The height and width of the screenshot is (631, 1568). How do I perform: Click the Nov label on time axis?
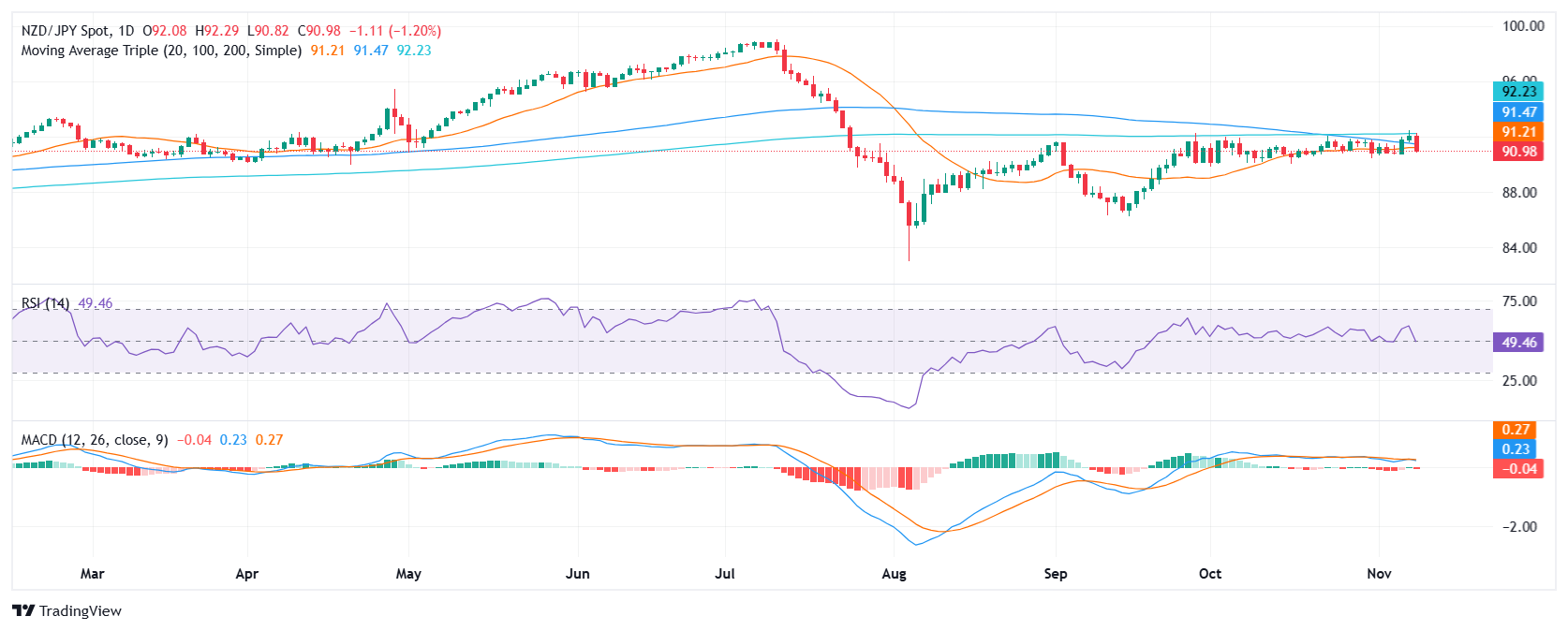[1379, 574]
